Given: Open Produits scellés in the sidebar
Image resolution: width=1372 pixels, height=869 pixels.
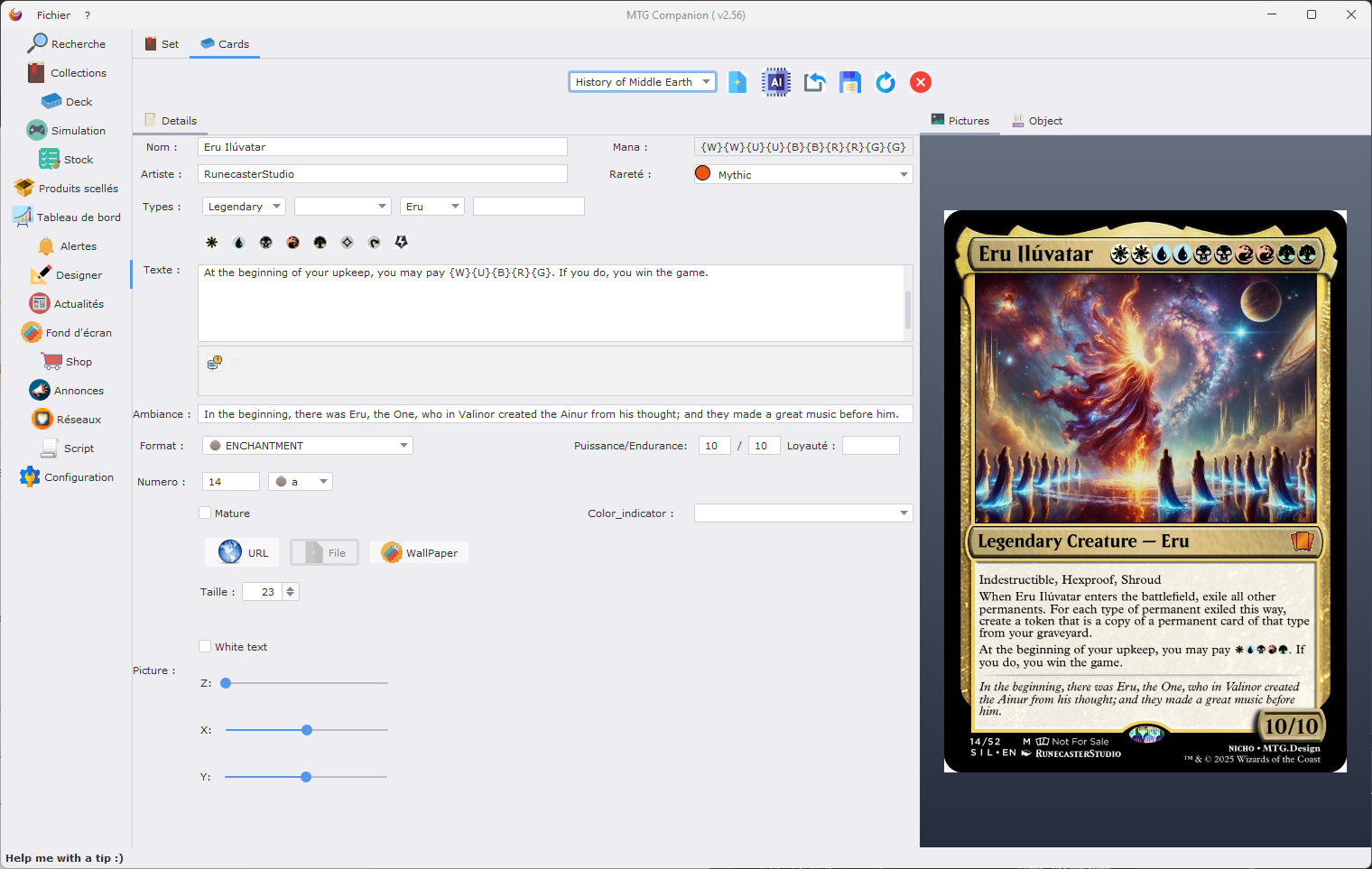Looking at the screenshot, I should click(x=67, y=188).
